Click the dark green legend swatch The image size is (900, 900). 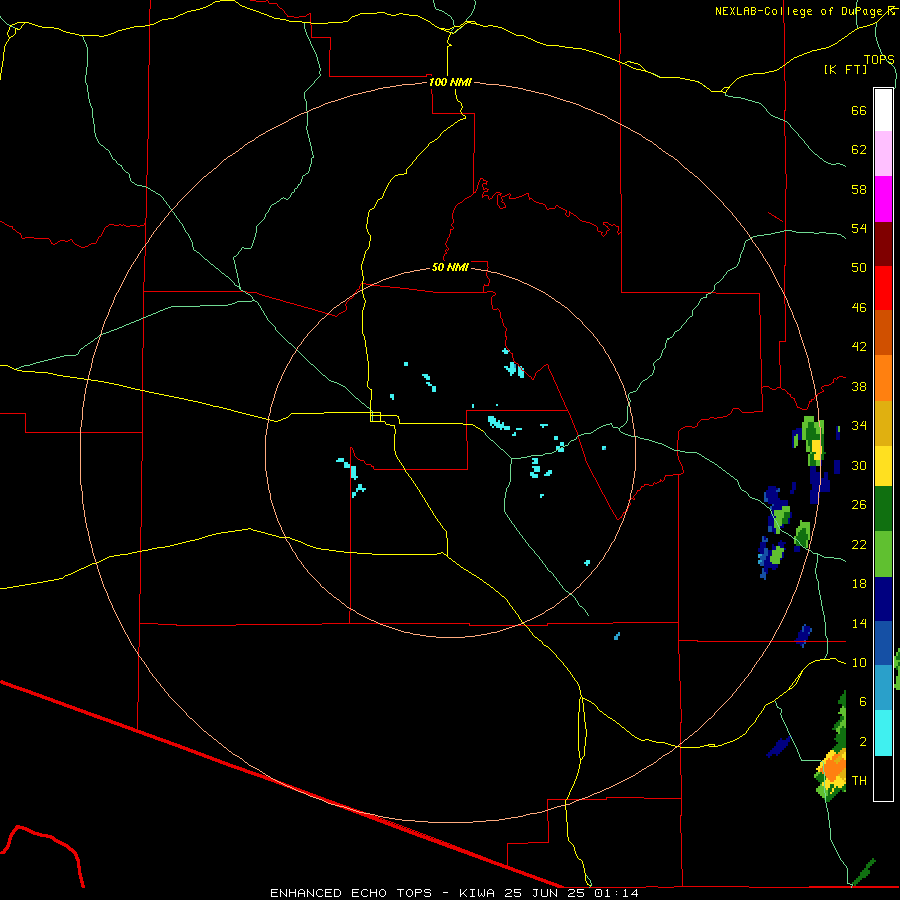883,509
